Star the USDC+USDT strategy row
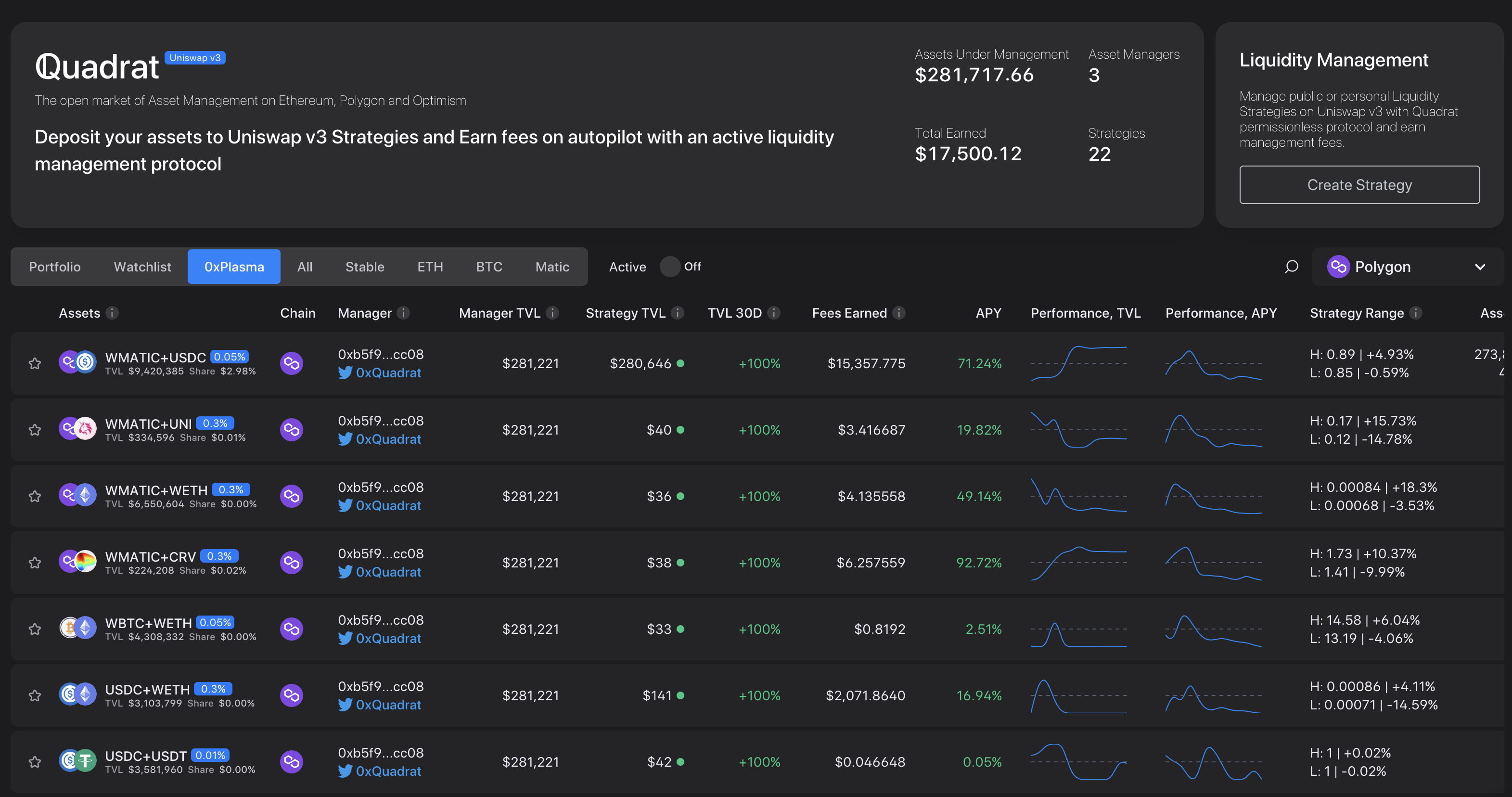The width and height of the screenshot is (1512, 797). (35, 762)
